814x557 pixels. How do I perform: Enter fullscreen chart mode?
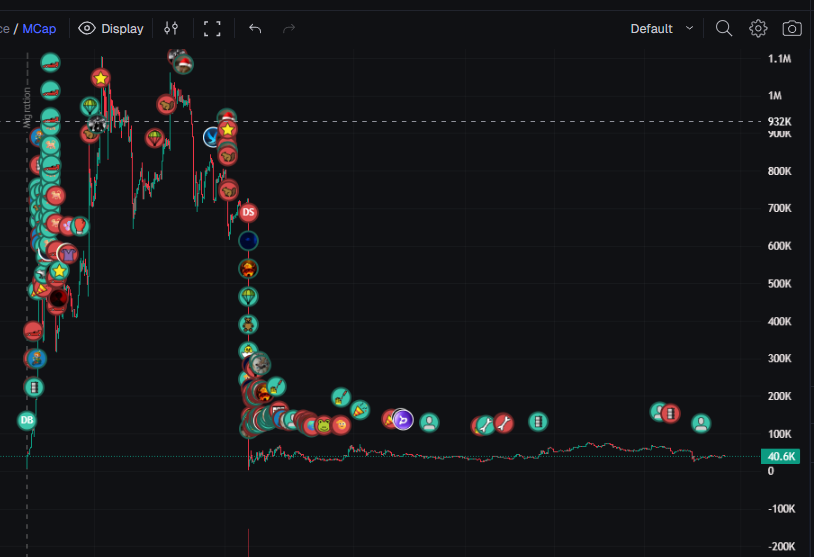[212, 29]
